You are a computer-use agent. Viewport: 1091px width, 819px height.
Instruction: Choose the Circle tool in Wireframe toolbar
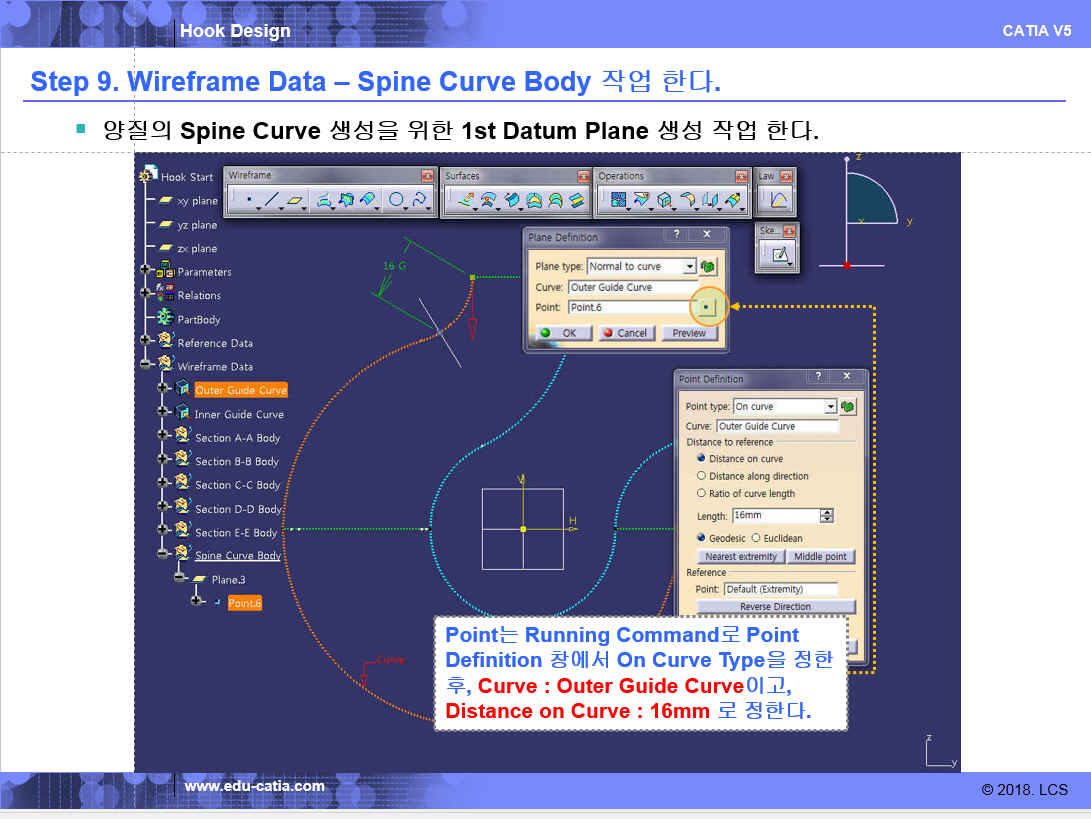point(396,201)
